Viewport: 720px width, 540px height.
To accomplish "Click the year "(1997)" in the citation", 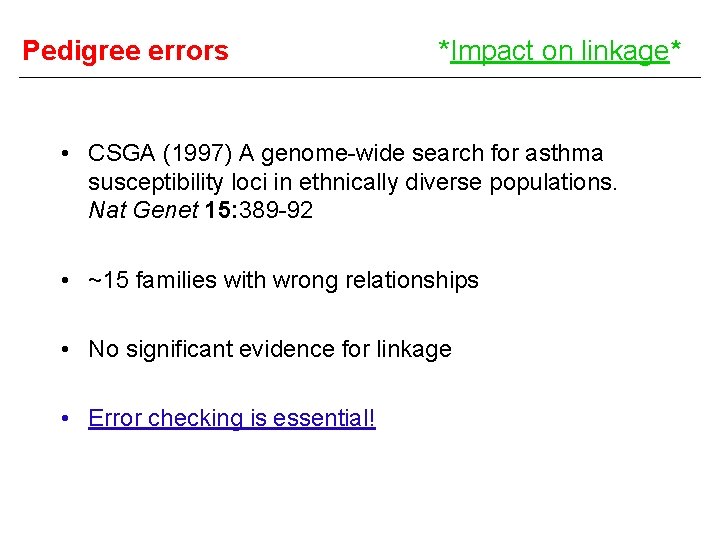I will pos(197,153).
